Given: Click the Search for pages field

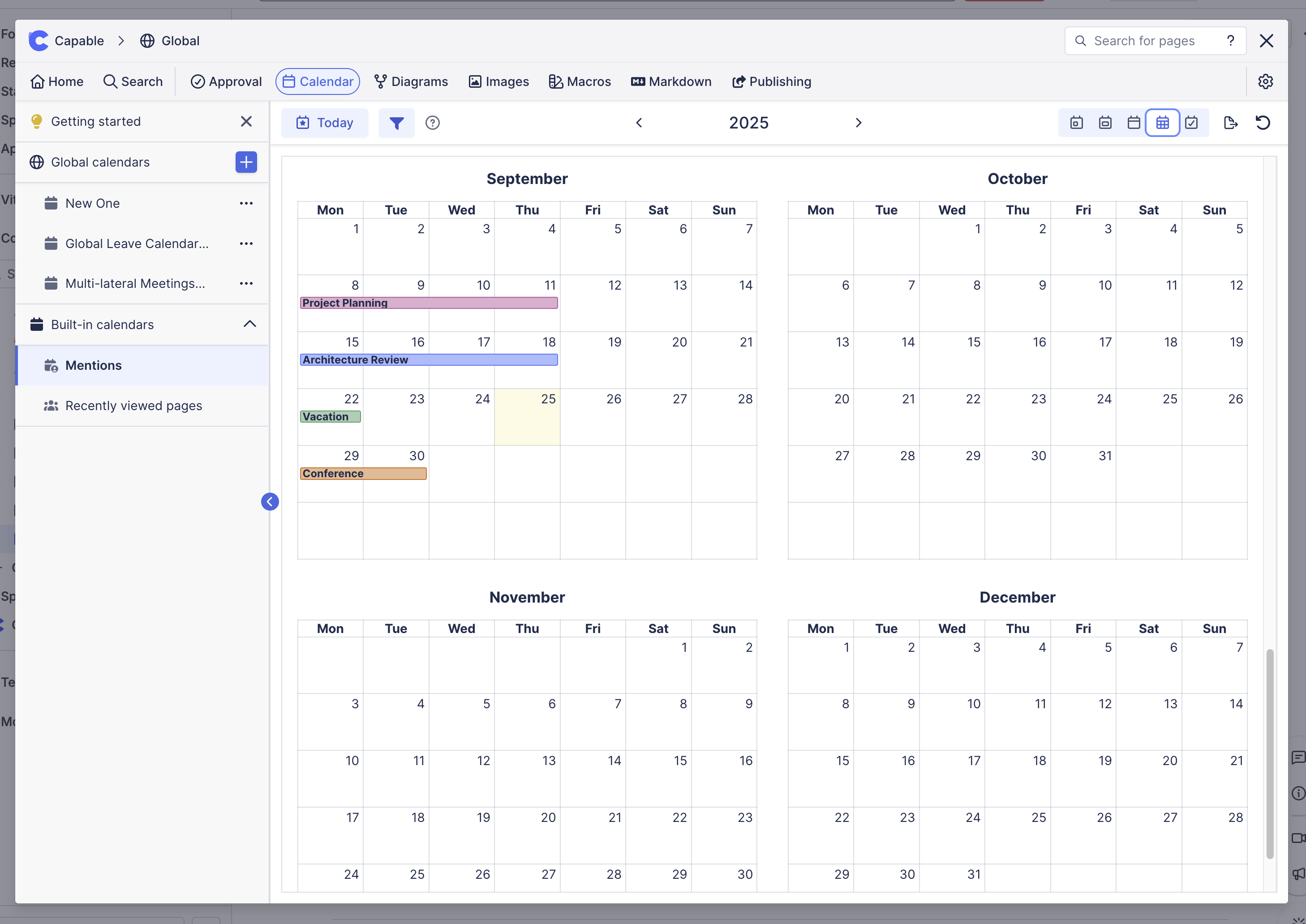Looking at the screenshot, I should tap(1144, 41).
